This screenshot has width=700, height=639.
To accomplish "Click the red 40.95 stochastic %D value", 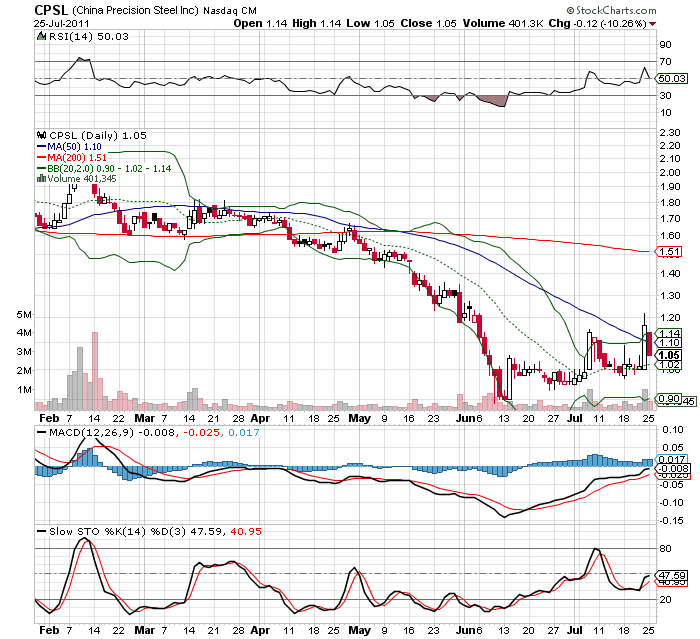I will [246, 531].
